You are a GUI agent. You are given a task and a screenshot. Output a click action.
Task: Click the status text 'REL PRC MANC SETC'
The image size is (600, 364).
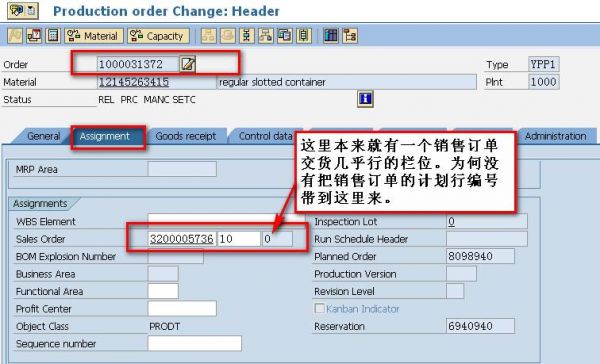point(147,100)
